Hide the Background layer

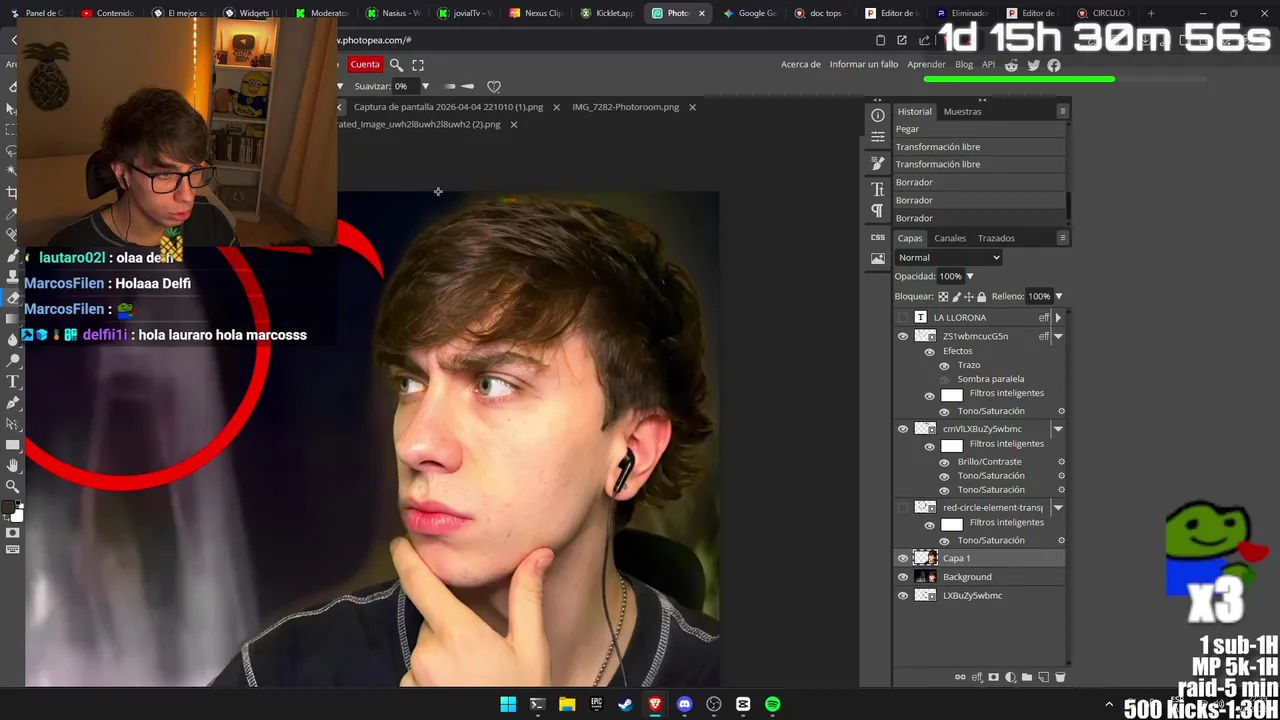pos(903,577)
